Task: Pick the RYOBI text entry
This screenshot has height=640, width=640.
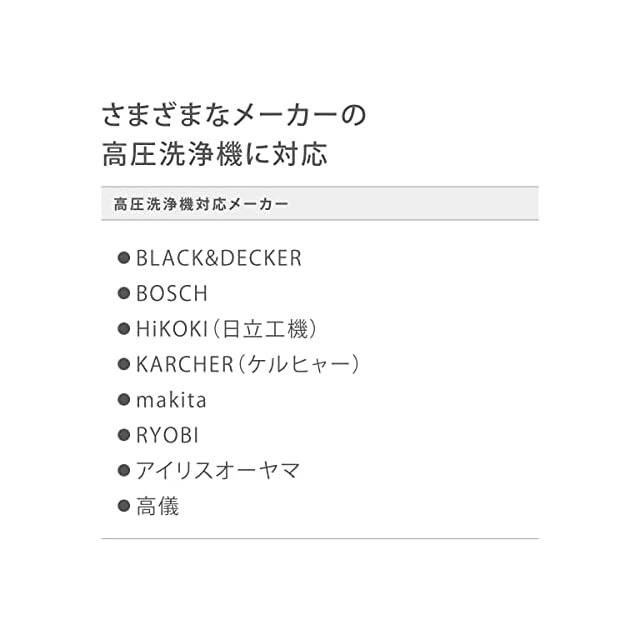Action: pyautogui.click(x=167, y=435)
